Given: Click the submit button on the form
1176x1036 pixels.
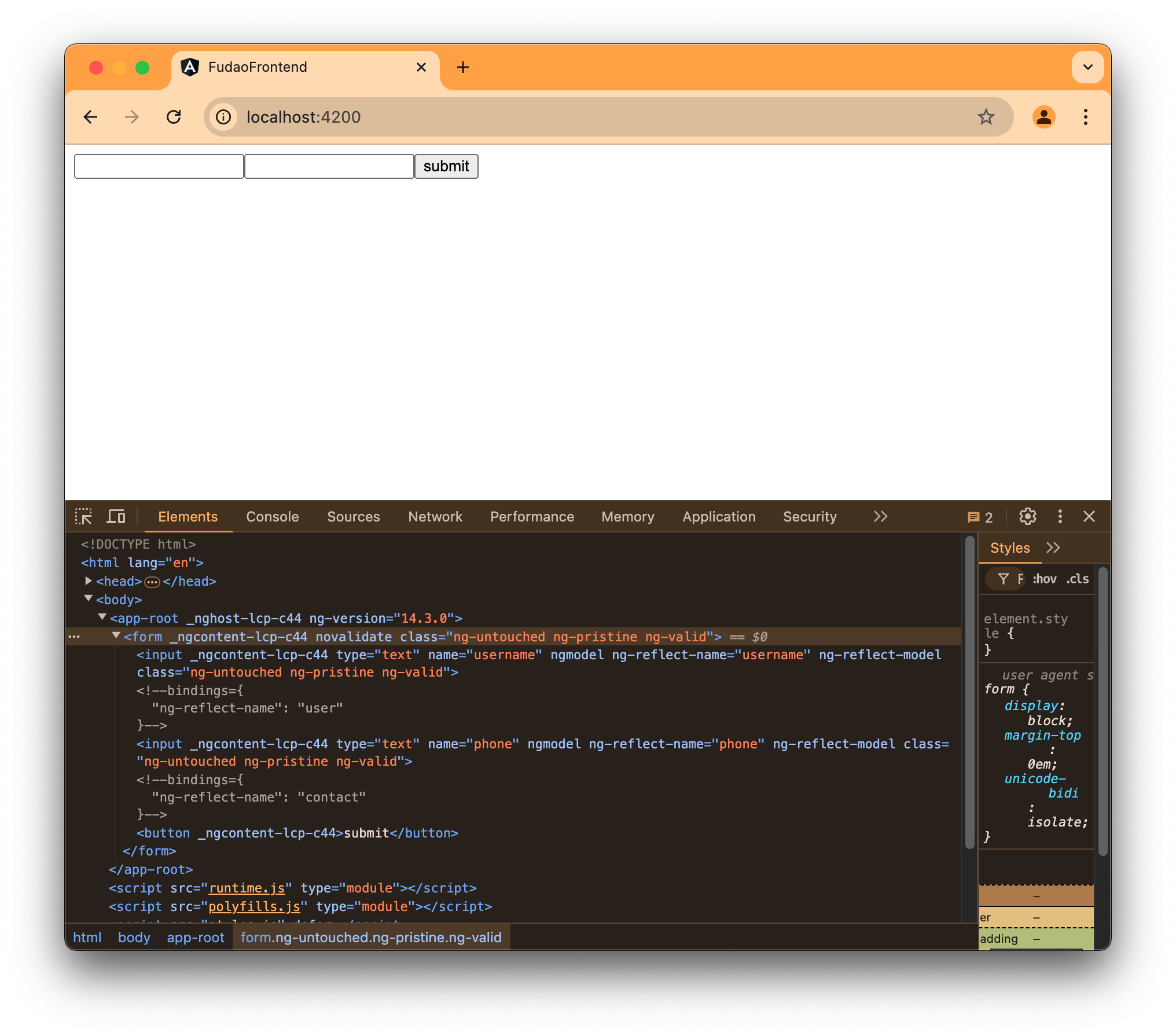Looking at the screenshot, I should (446, 166).
